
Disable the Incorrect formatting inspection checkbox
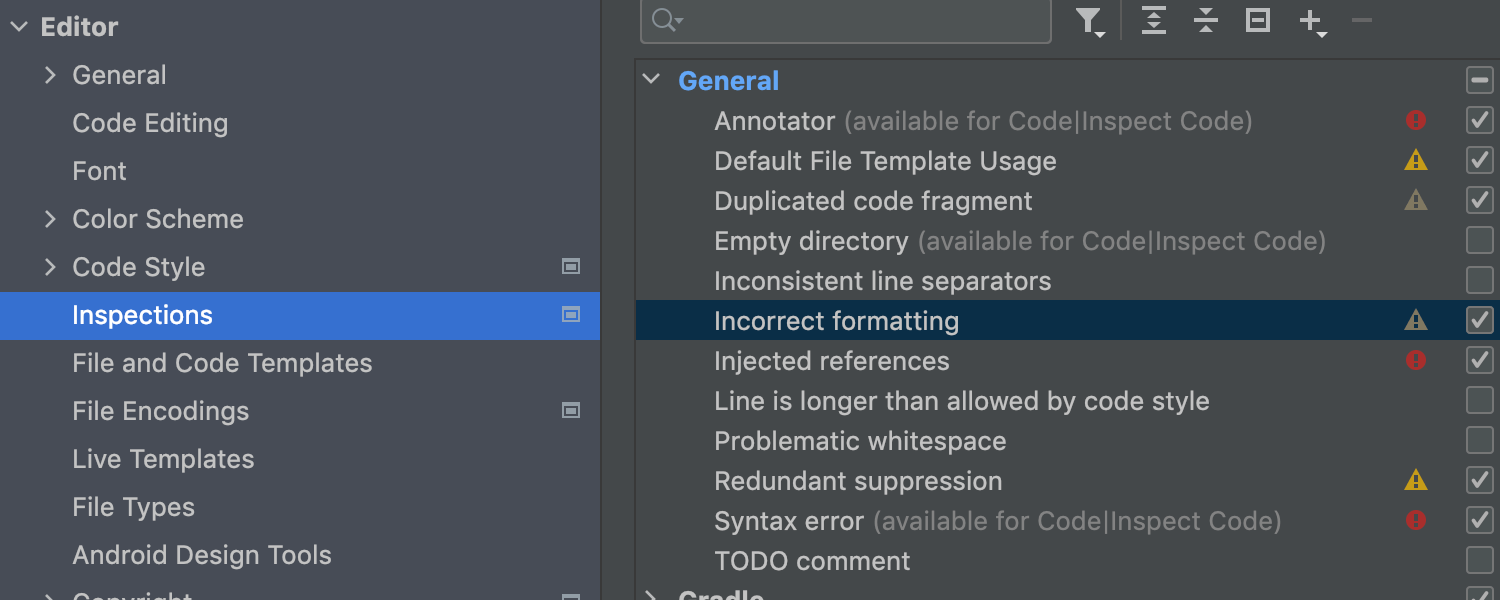1480,321
